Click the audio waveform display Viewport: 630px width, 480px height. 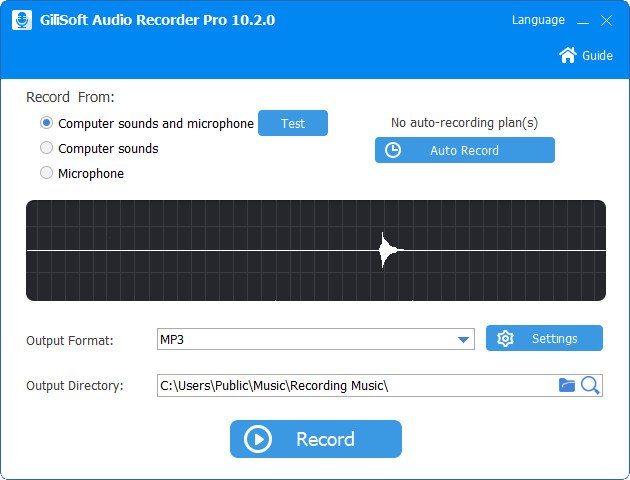315,250
